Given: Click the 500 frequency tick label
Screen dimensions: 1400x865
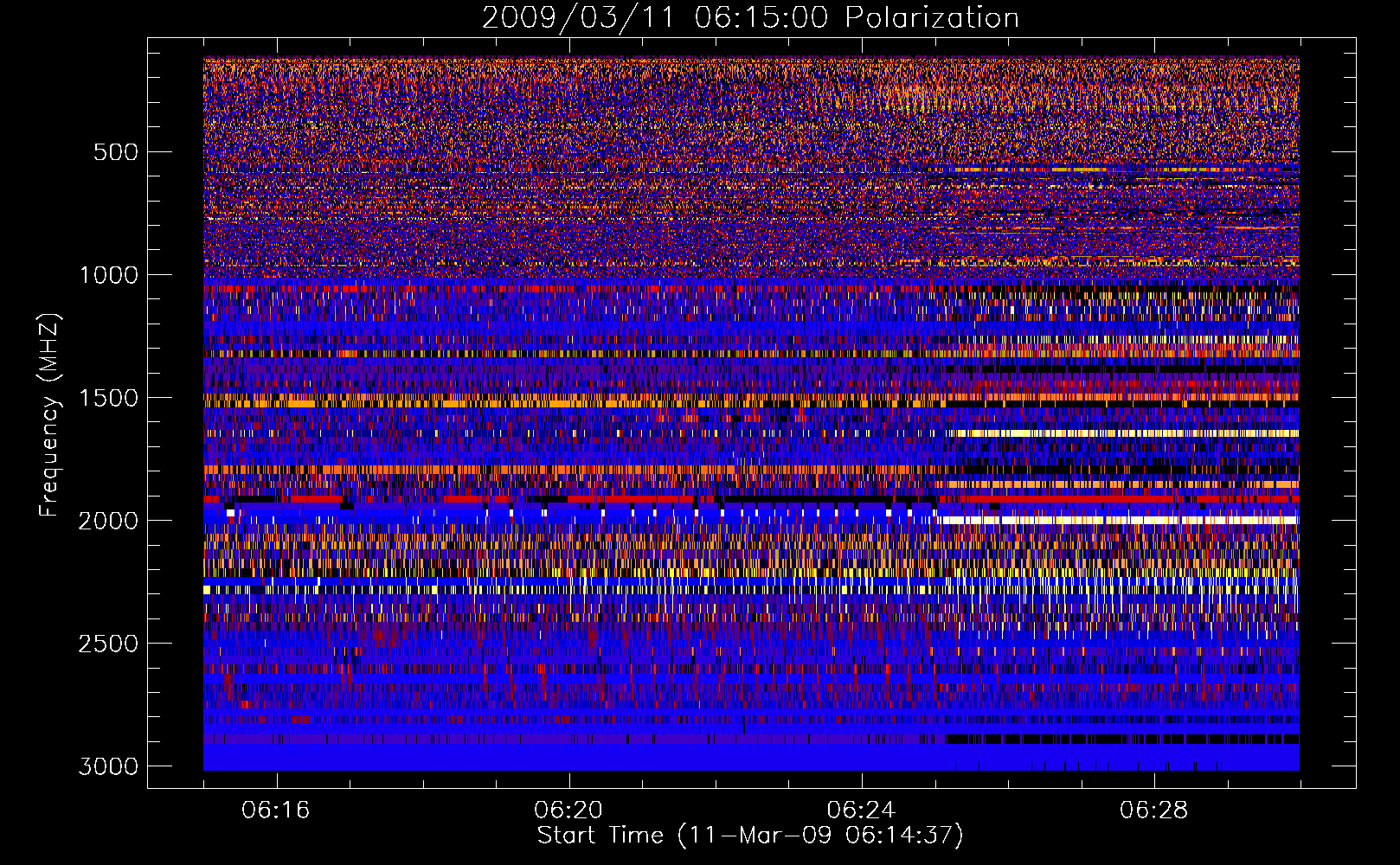Looking at the screenshot, I should [x=115, y=152].
